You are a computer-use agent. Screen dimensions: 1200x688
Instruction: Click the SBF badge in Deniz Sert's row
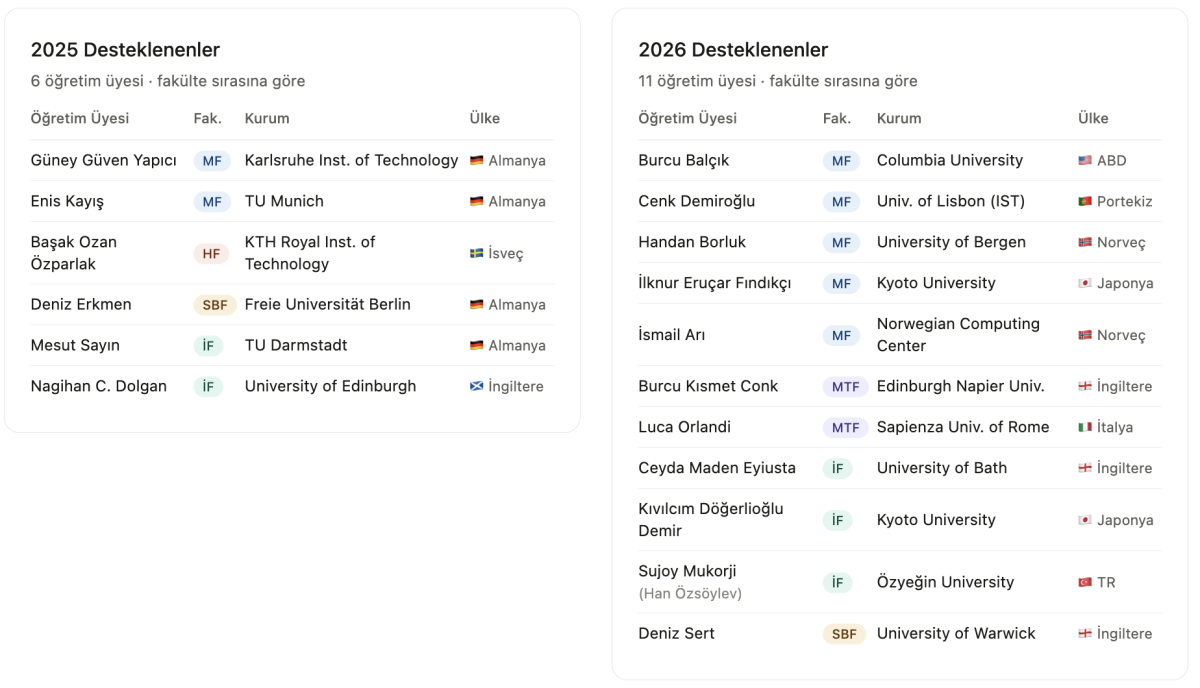[844, 634]
